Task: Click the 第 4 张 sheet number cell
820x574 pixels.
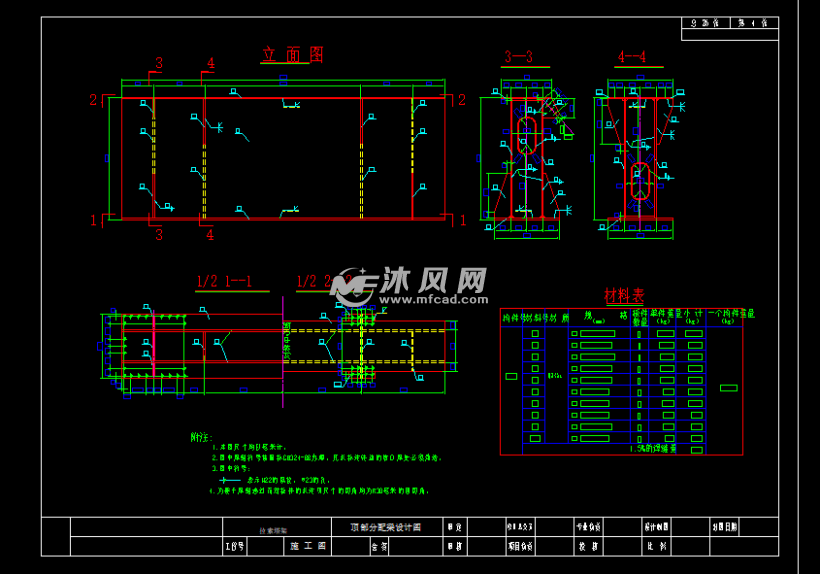Action: (x=753, y=22)
